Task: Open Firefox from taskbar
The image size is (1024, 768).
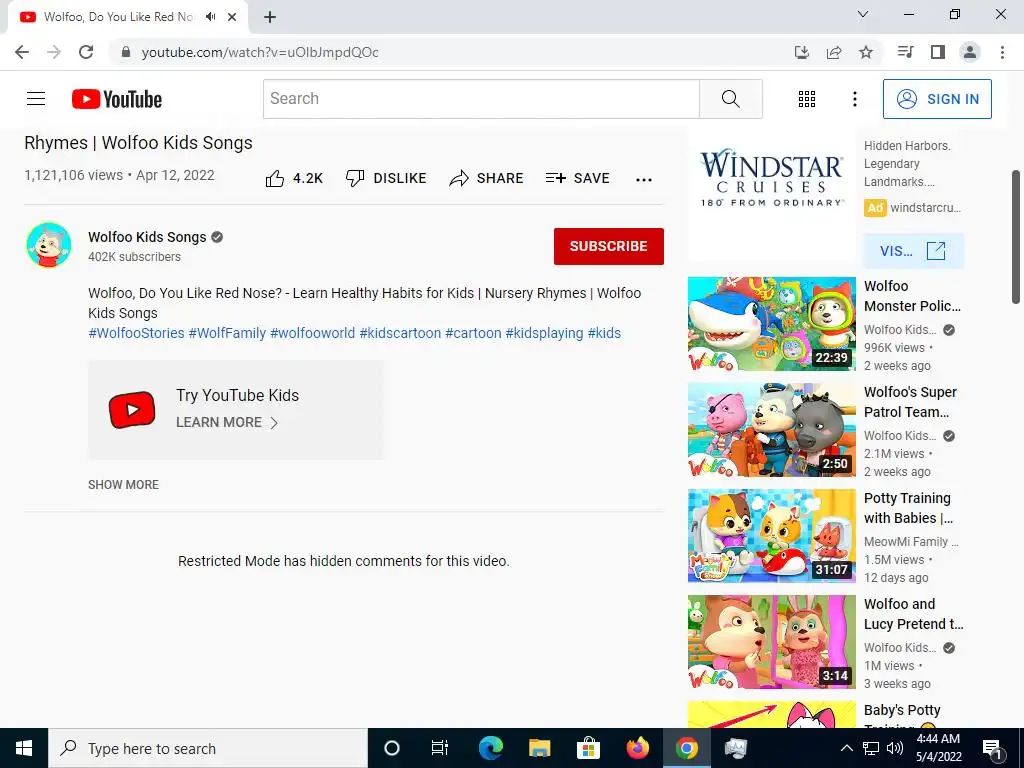Action: (637, 748)
